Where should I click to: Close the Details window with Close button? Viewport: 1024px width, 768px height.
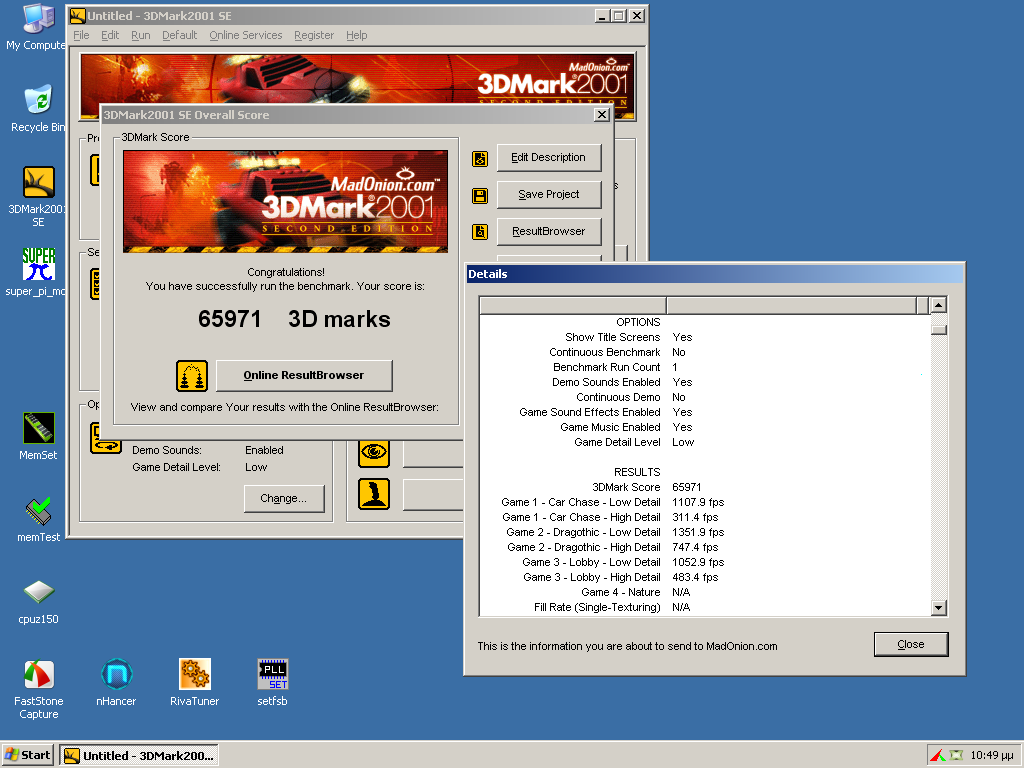(x=910, y=644)
